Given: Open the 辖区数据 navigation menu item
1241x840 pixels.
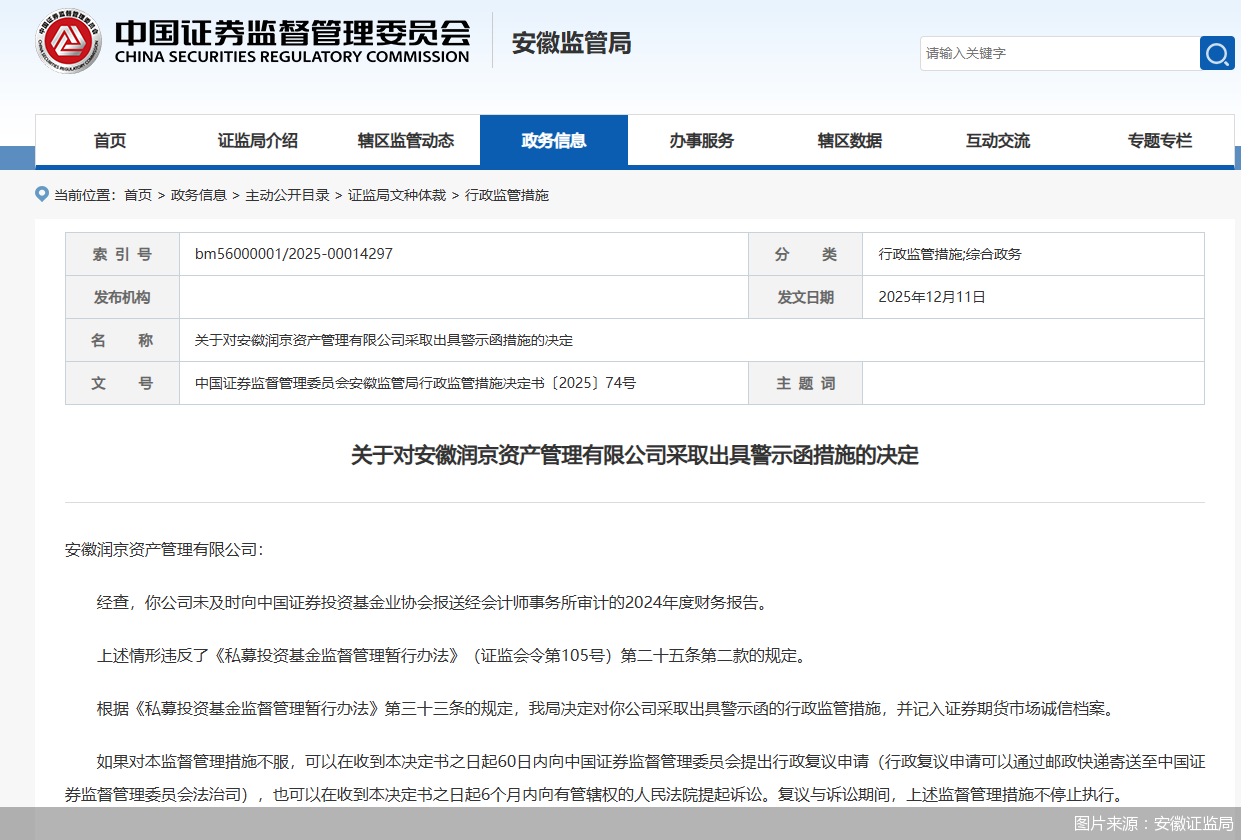Looking at the screenshot, I should [850, 140].
